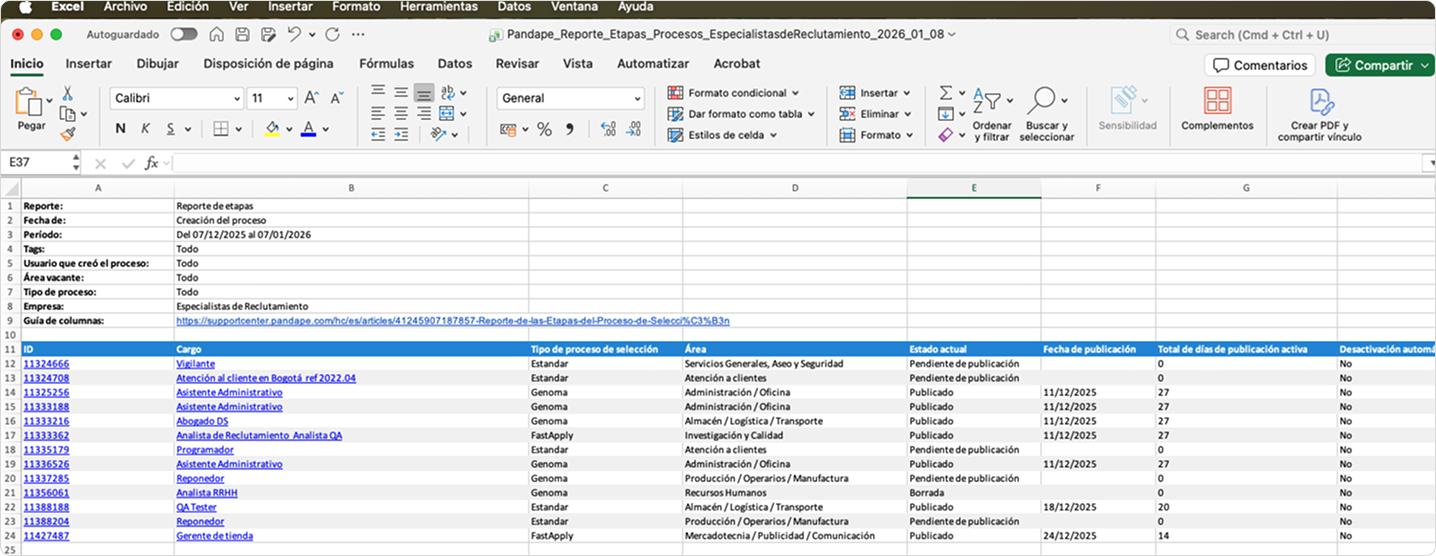Toggle bold formatting (N)
1436x556 pixels.
(121, 129)
